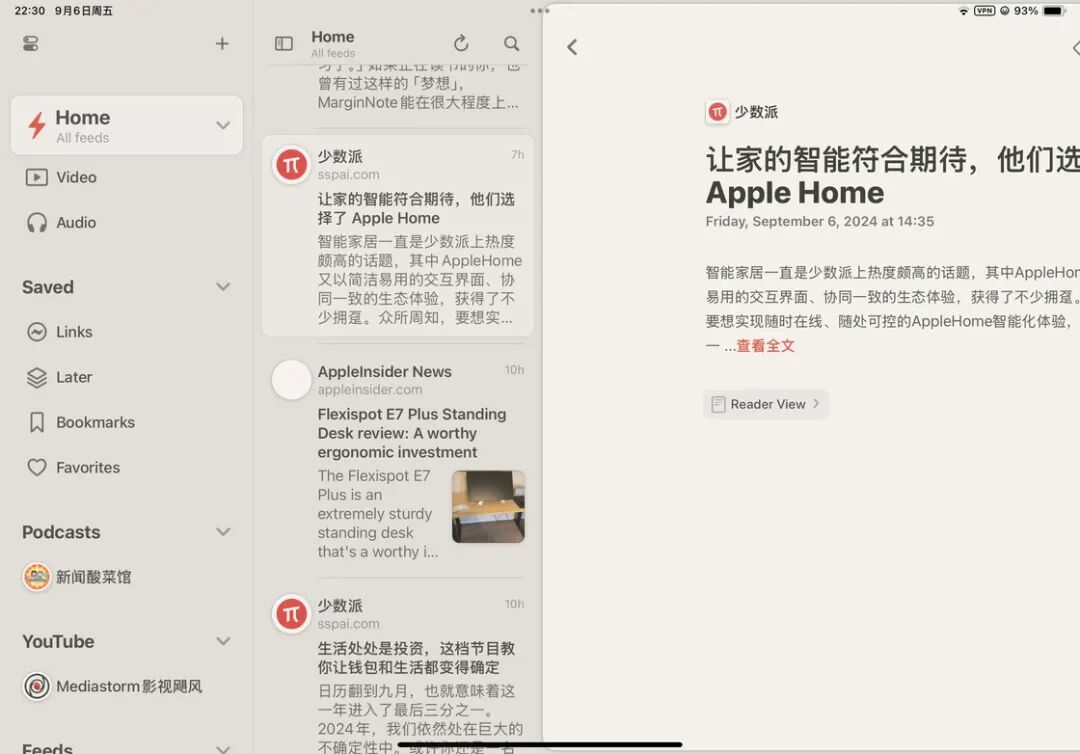Go back using the left chevron
The height and width of the screenshot is (754, 1080).
click(x=572, y=47)
